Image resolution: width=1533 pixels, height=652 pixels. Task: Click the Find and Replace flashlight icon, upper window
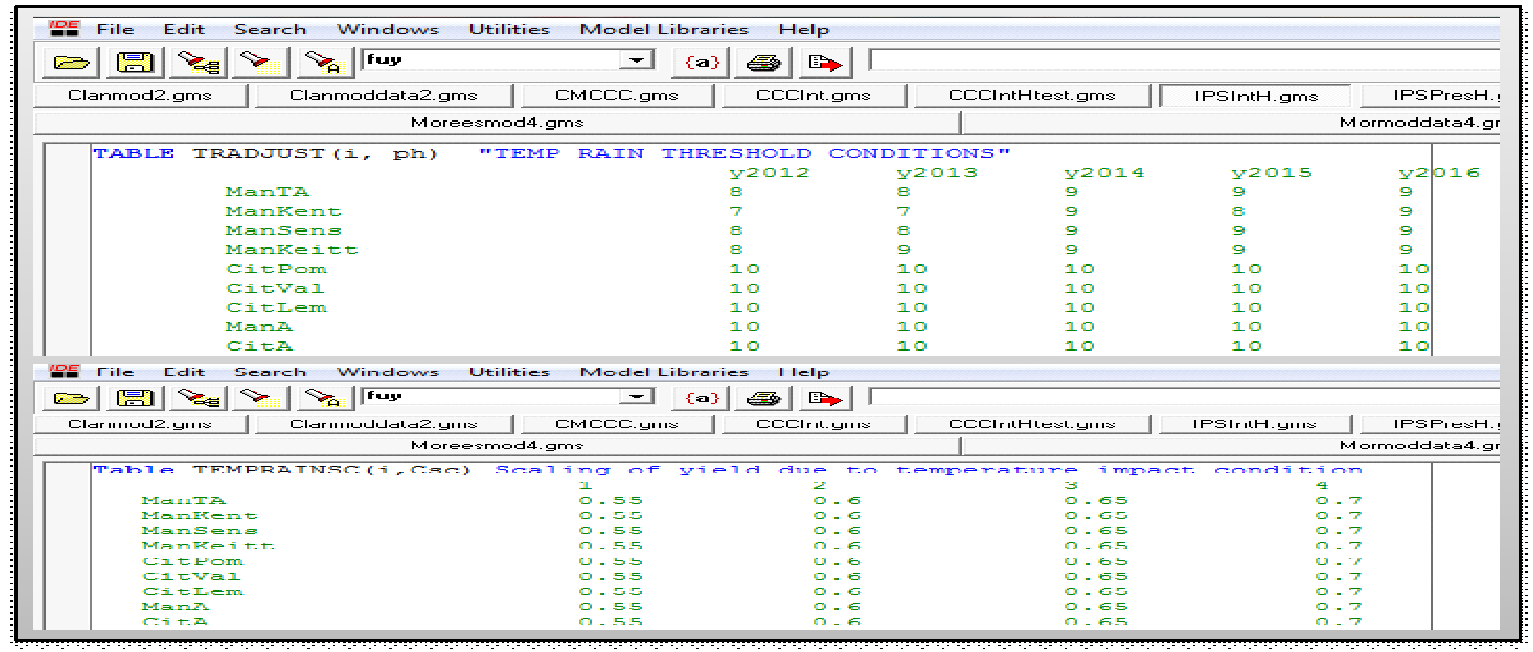(326, 63)
